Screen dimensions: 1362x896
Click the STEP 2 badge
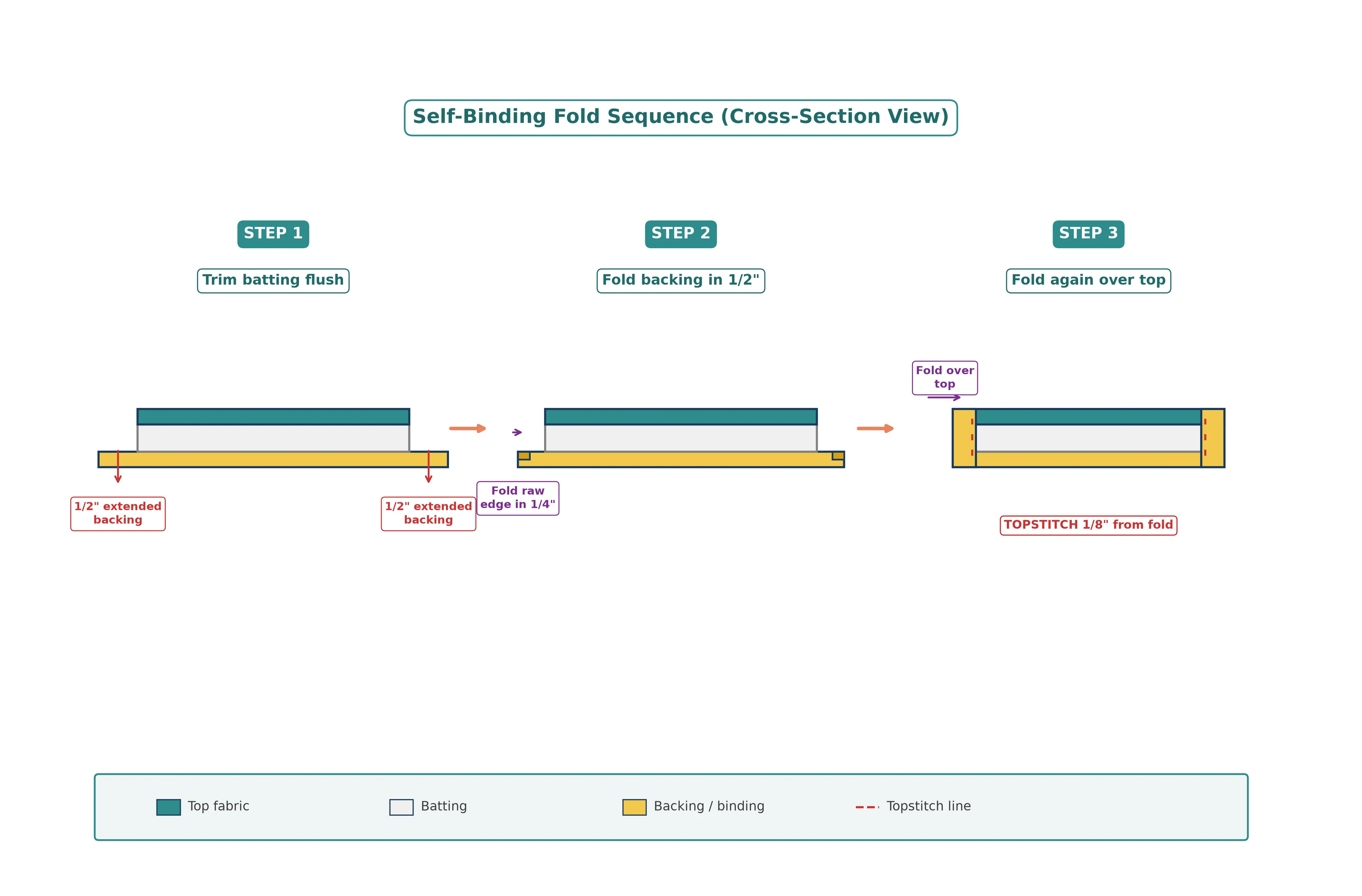coord(680,233)
